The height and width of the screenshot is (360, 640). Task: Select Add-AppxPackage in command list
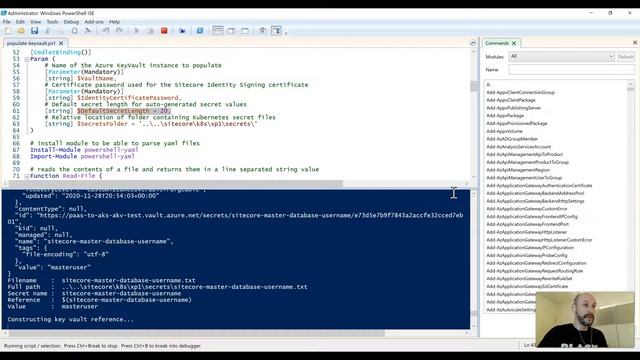(505, 116)
